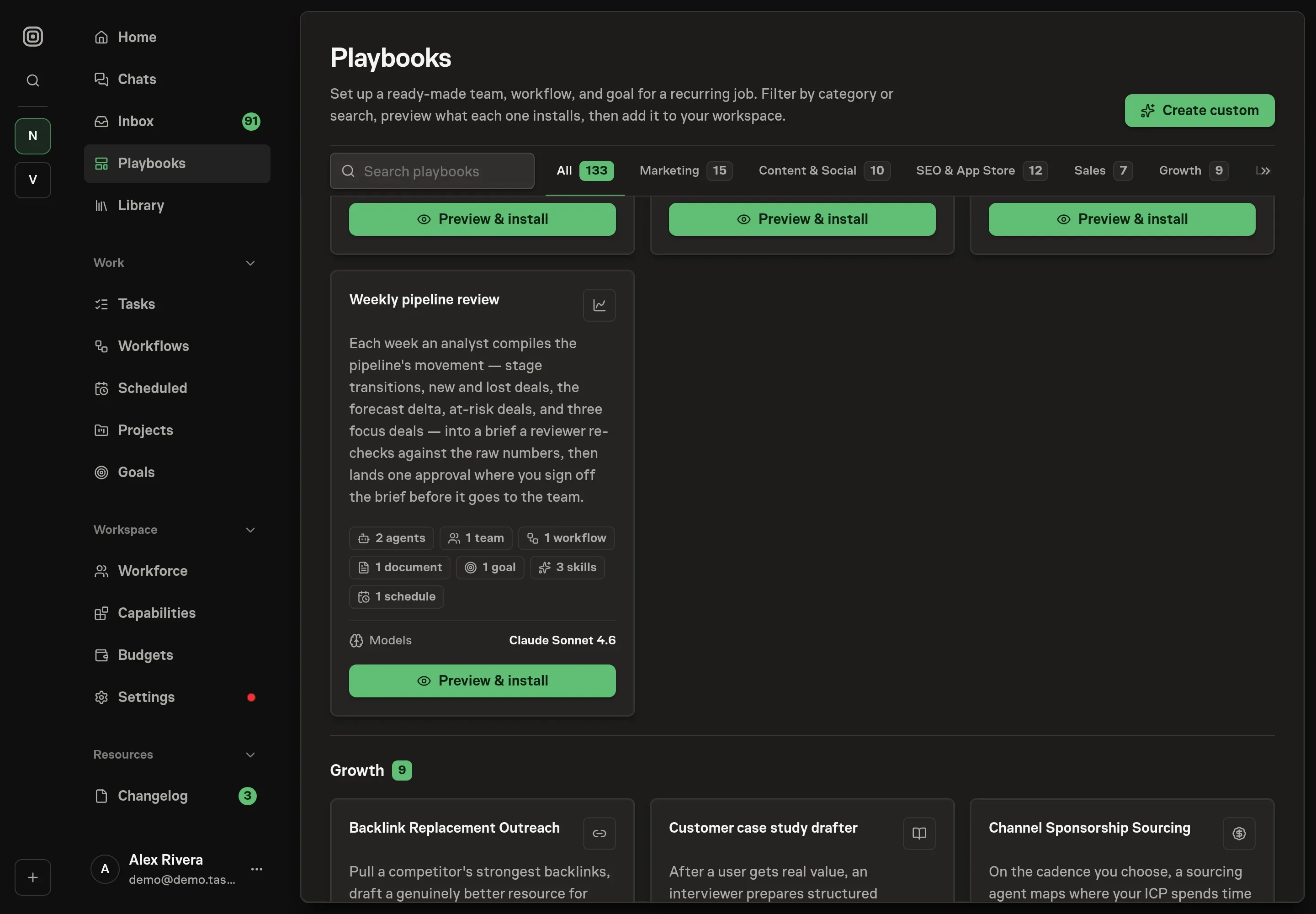This screenshot has height=914, width=1316.
Task: Filter by the Sales tab
Action: point(1103,170)
